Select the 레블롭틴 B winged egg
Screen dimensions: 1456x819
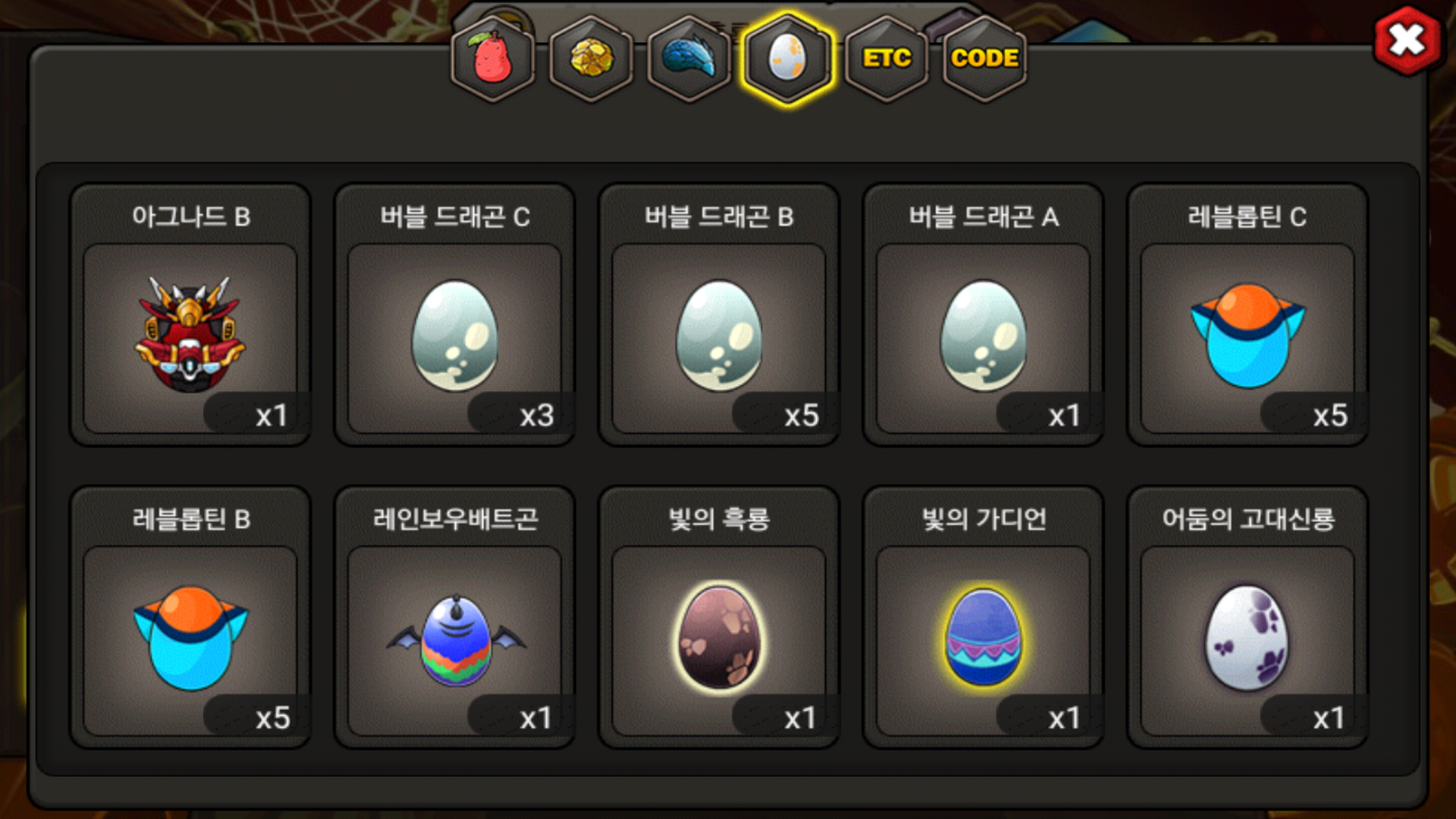190,617
